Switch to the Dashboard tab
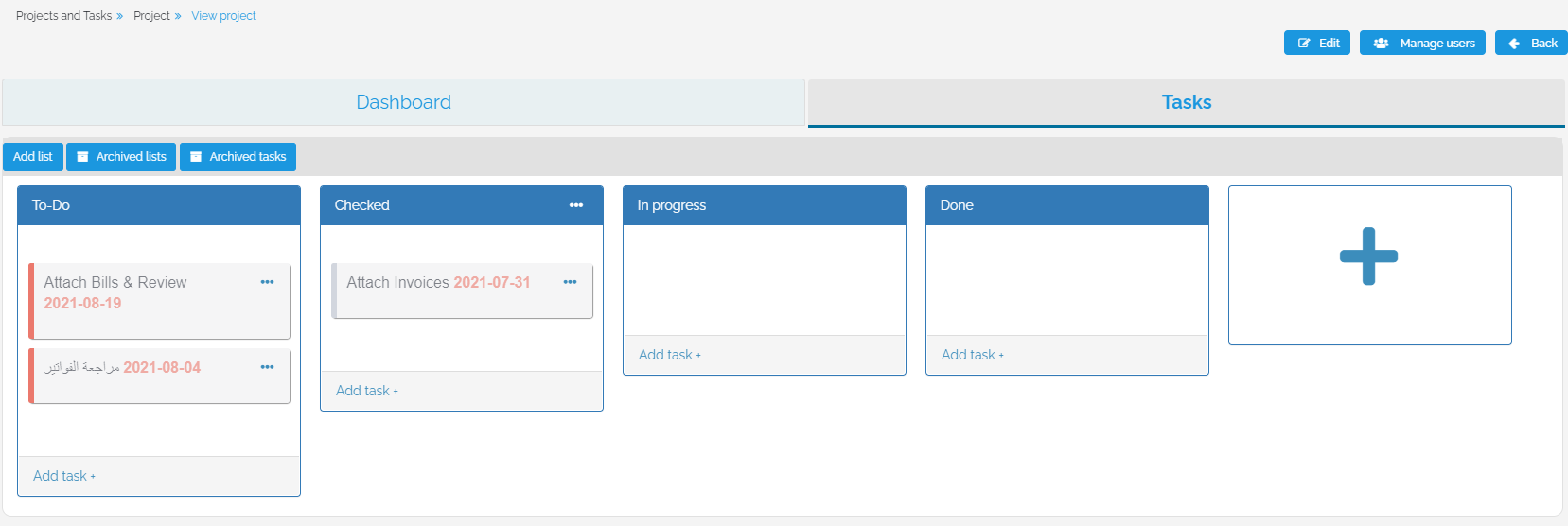The width and height of the screenshot is (1568, 526). 403,102
